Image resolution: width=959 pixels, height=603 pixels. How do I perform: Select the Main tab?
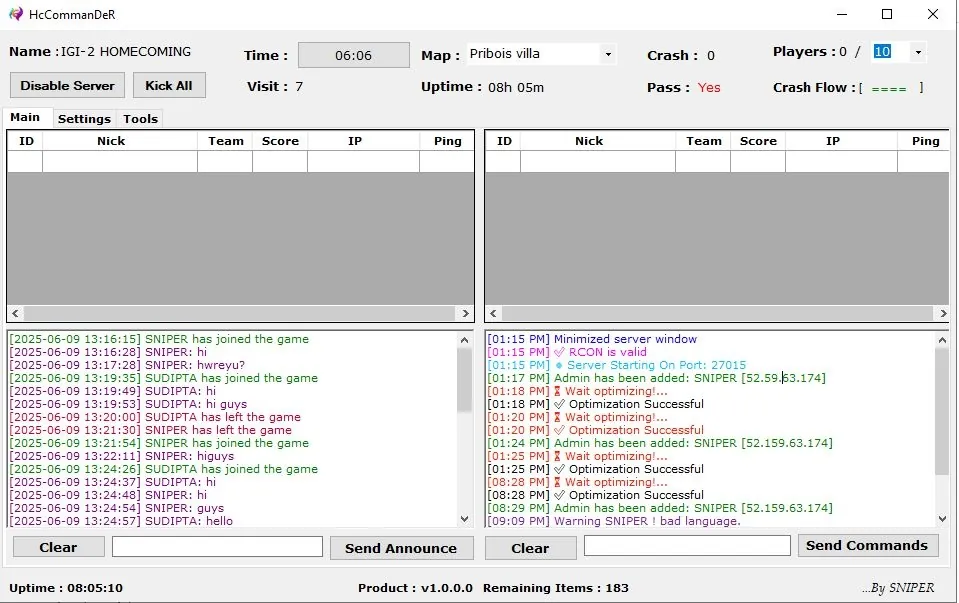click(x=27, y=117)
